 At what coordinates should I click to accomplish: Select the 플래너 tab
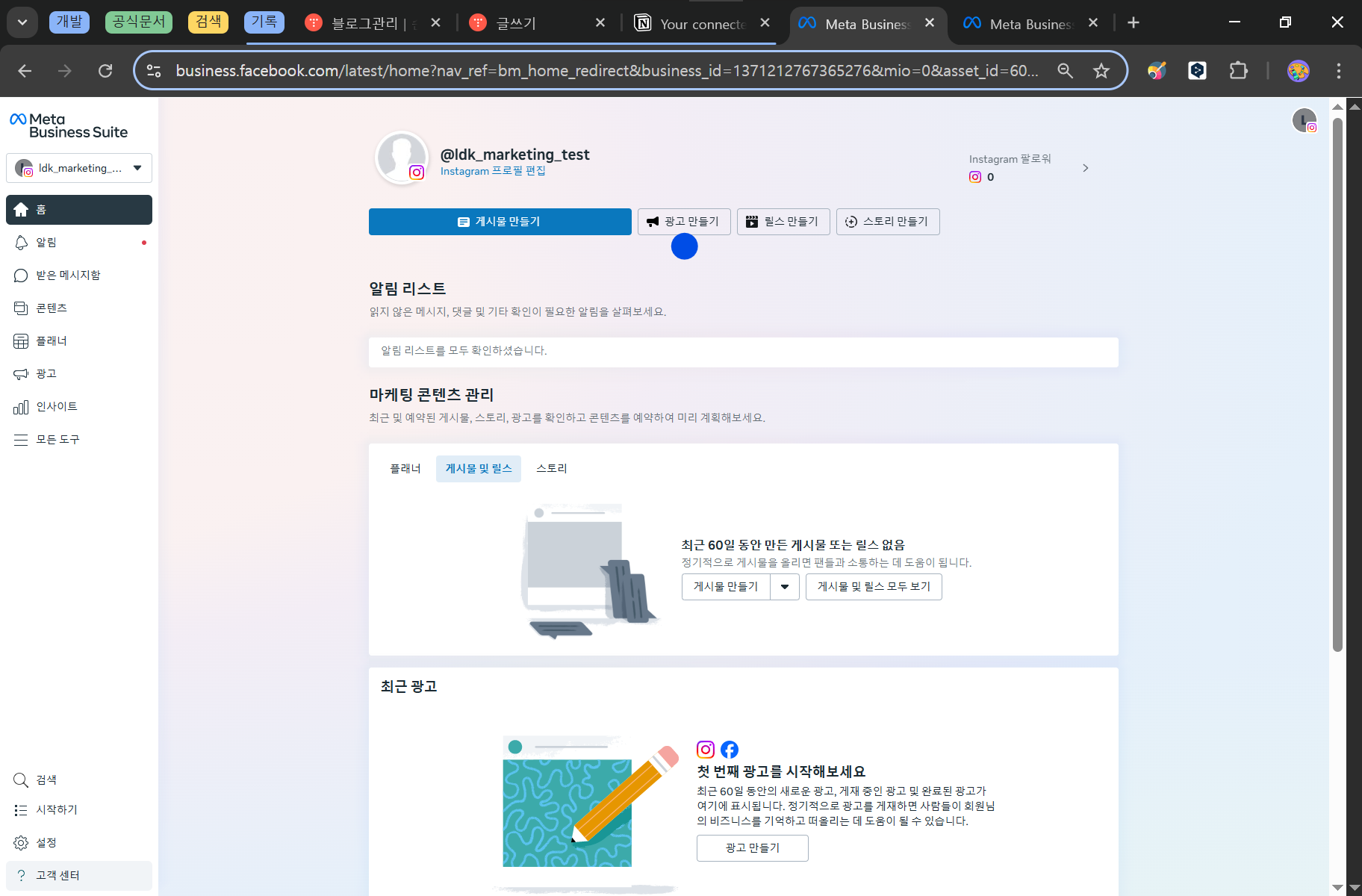click(405, 469)
